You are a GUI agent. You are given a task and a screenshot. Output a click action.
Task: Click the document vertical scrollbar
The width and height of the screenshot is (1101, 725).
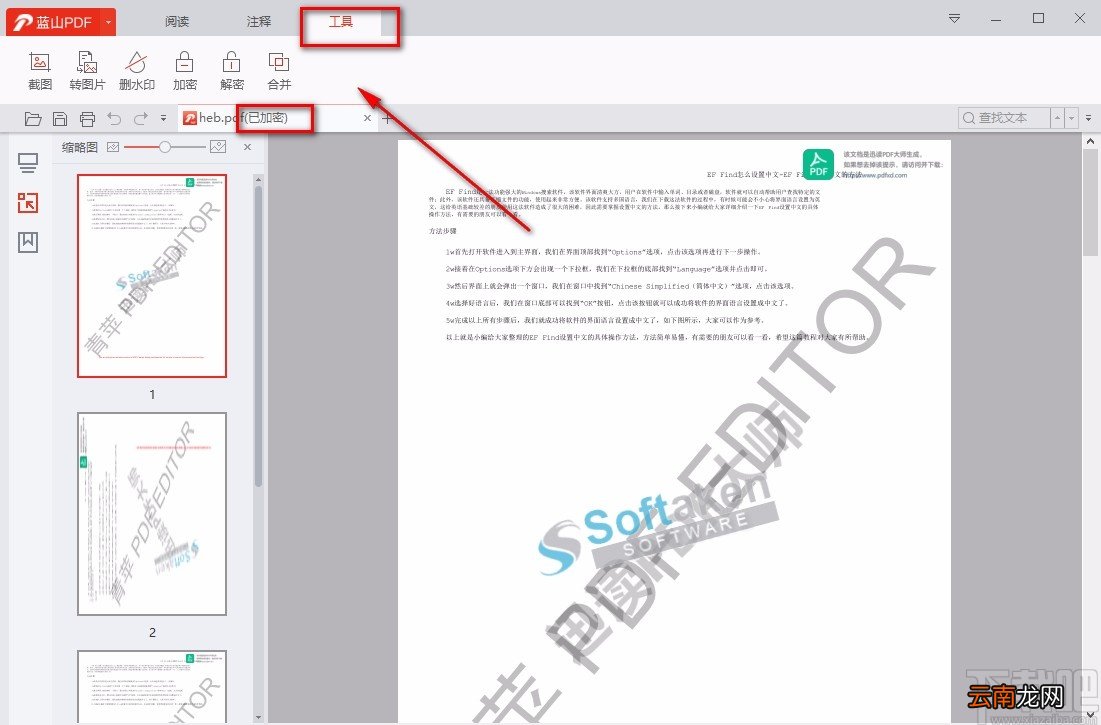(1090, 204)
